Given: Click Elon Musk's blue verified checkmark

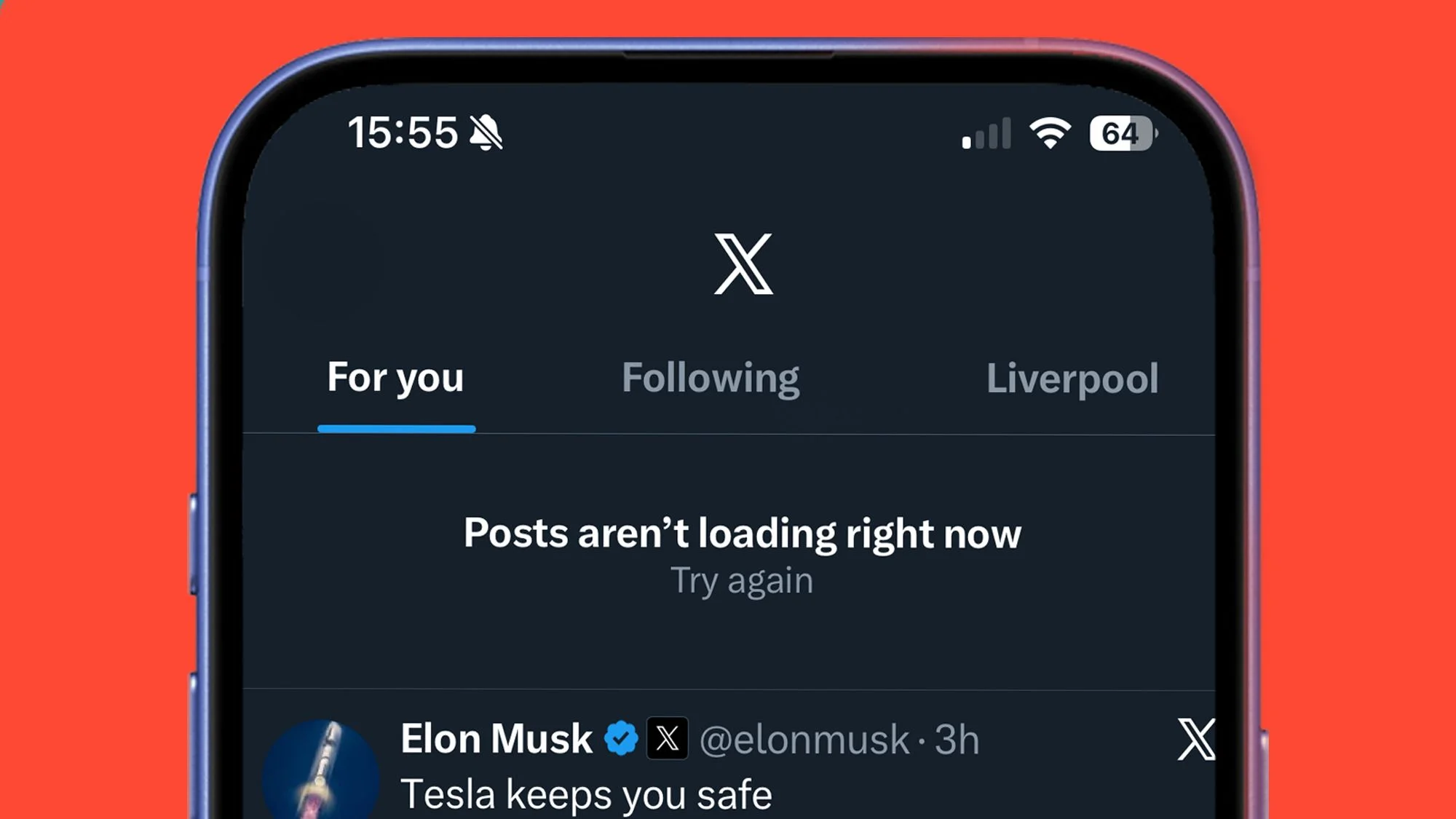Looking at the screenshot, I should coord(621,739).
